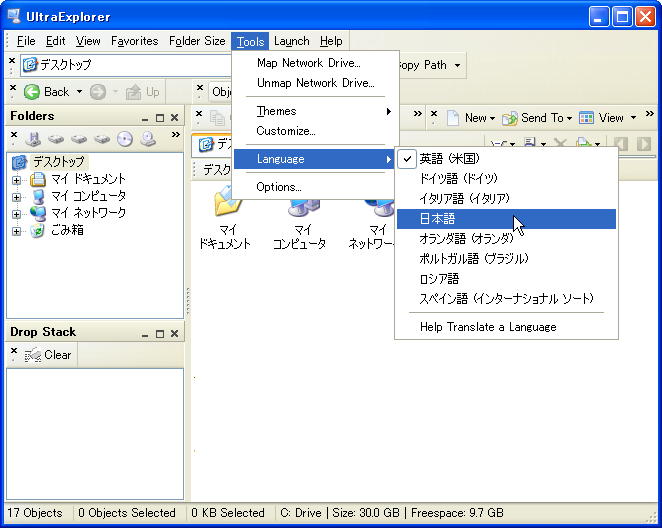Open the View toolbar dropdown with grid icon

point(607,118)
